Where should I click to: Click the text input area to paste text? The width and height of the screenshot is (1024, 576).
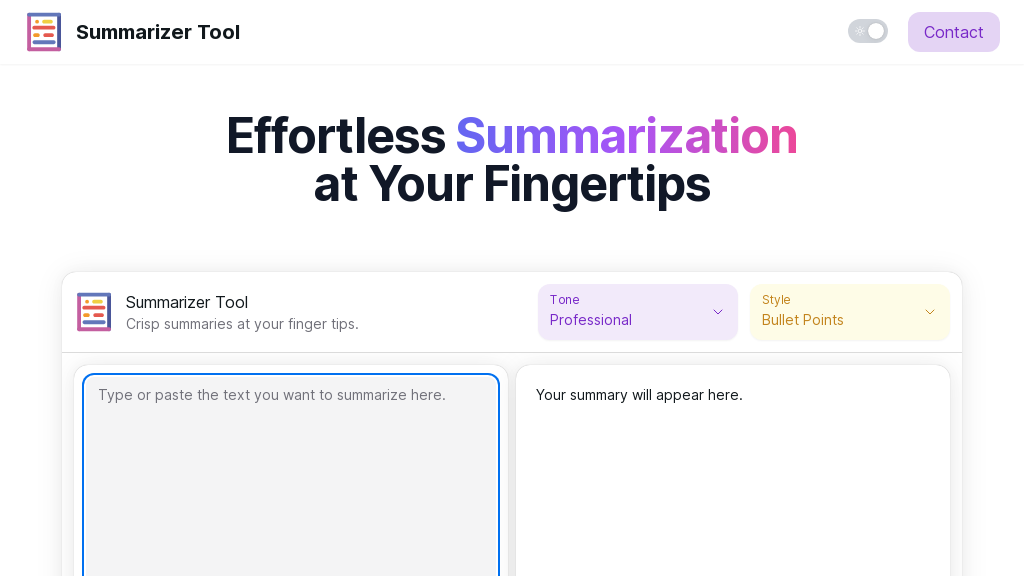[x=290, y=470]
